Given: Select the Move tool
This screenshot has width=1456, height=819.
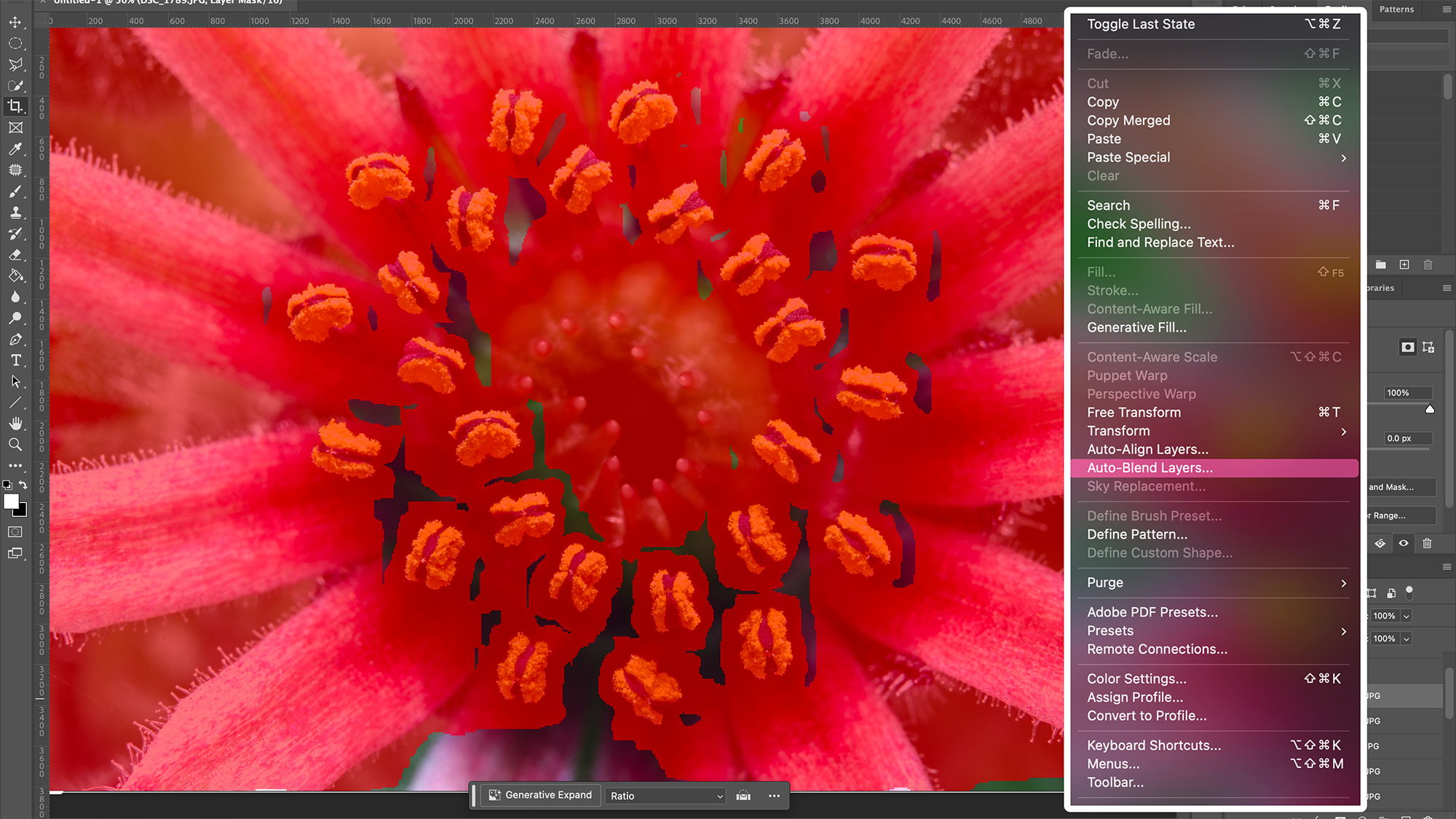Looking at the screenshot, I should tap(15, 23).
